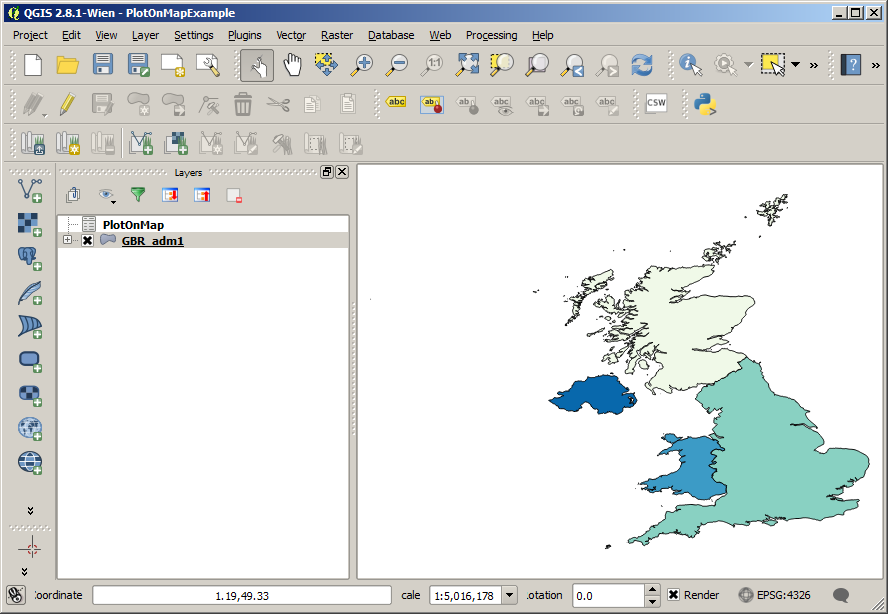Screen dimensions: 888x614
Task: Enable editing with the pencil toolbar icon
Action: (67, 102)
